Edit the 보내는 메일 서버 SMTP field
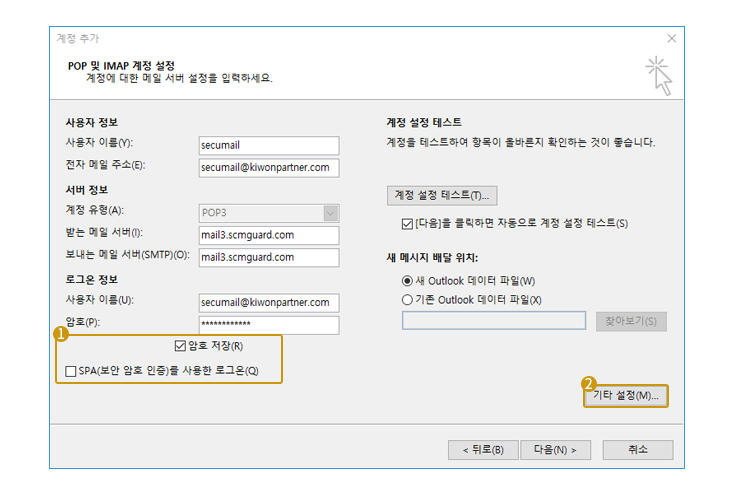This screenshot has height=495, width=733. [268, 257]
